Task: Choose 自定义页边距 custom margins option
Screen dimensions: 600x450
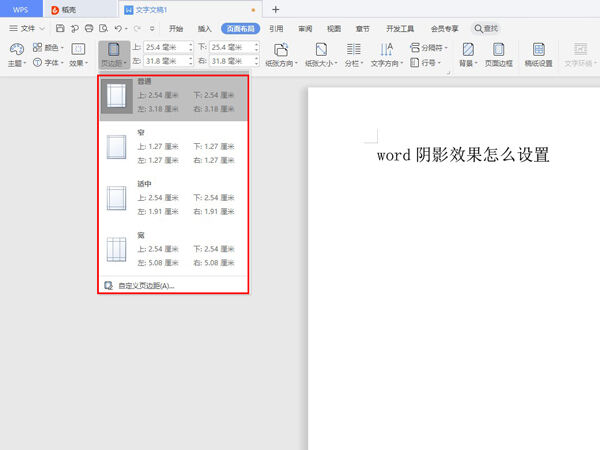Action: point(146,286)
